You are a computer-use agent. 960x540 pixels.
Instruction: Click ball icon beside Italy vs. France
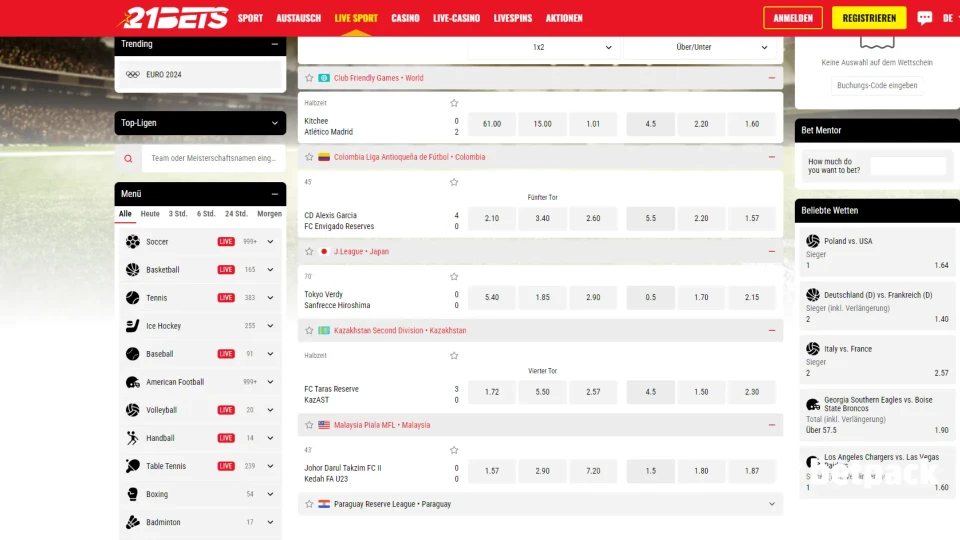(812, 348)
